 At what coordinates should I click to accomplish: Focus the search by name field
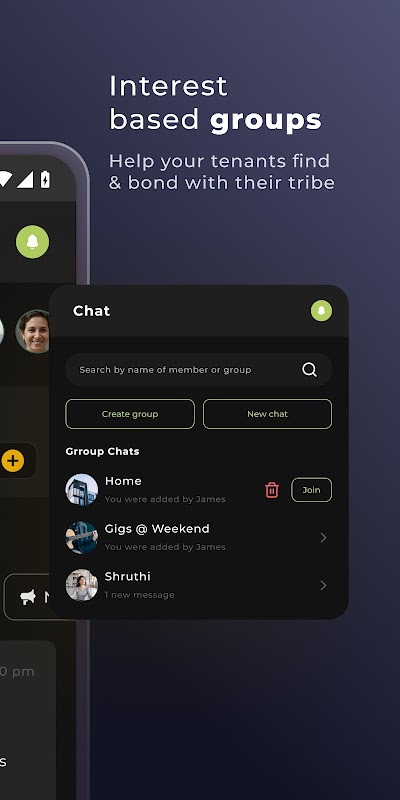[x=198, y=370]
